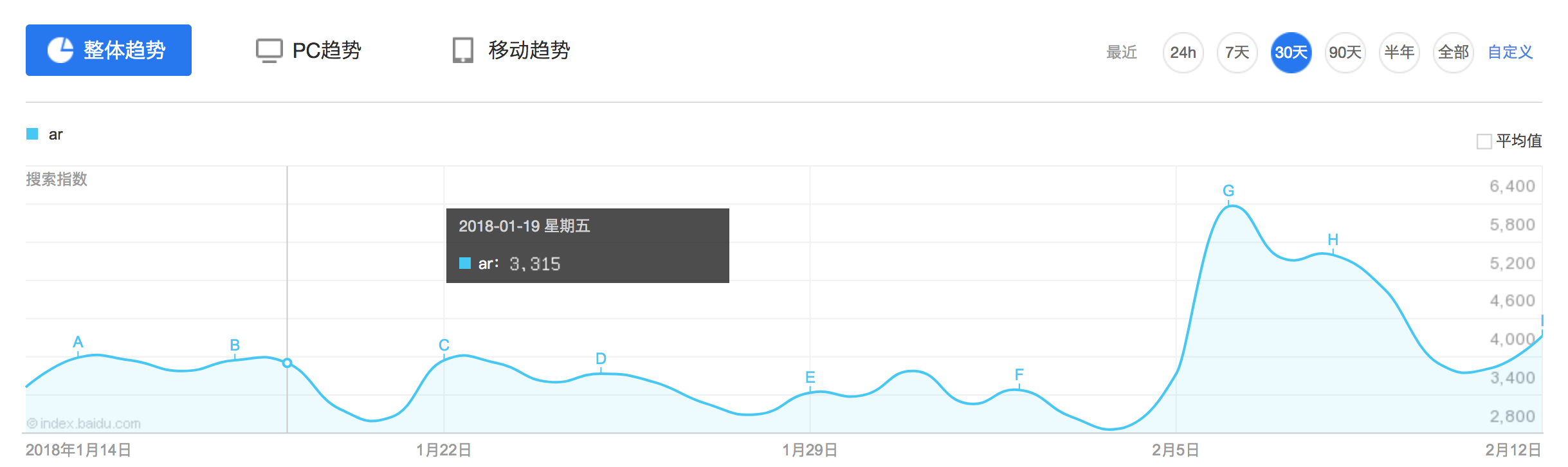
Task: Select the 24h time range
Action: [x=1183, y=52]
